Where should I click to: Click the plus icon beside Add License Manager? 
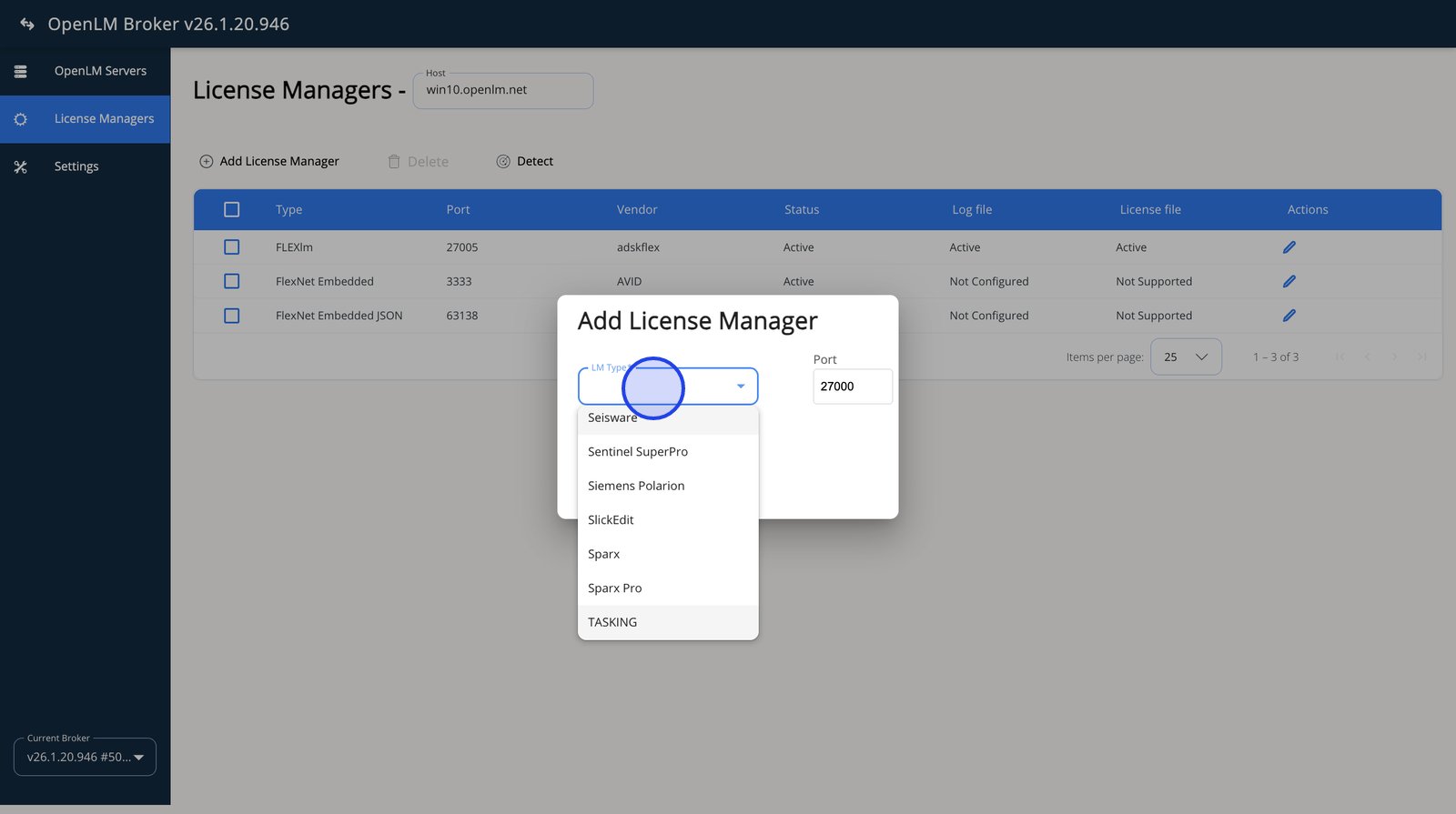(207, 161)
